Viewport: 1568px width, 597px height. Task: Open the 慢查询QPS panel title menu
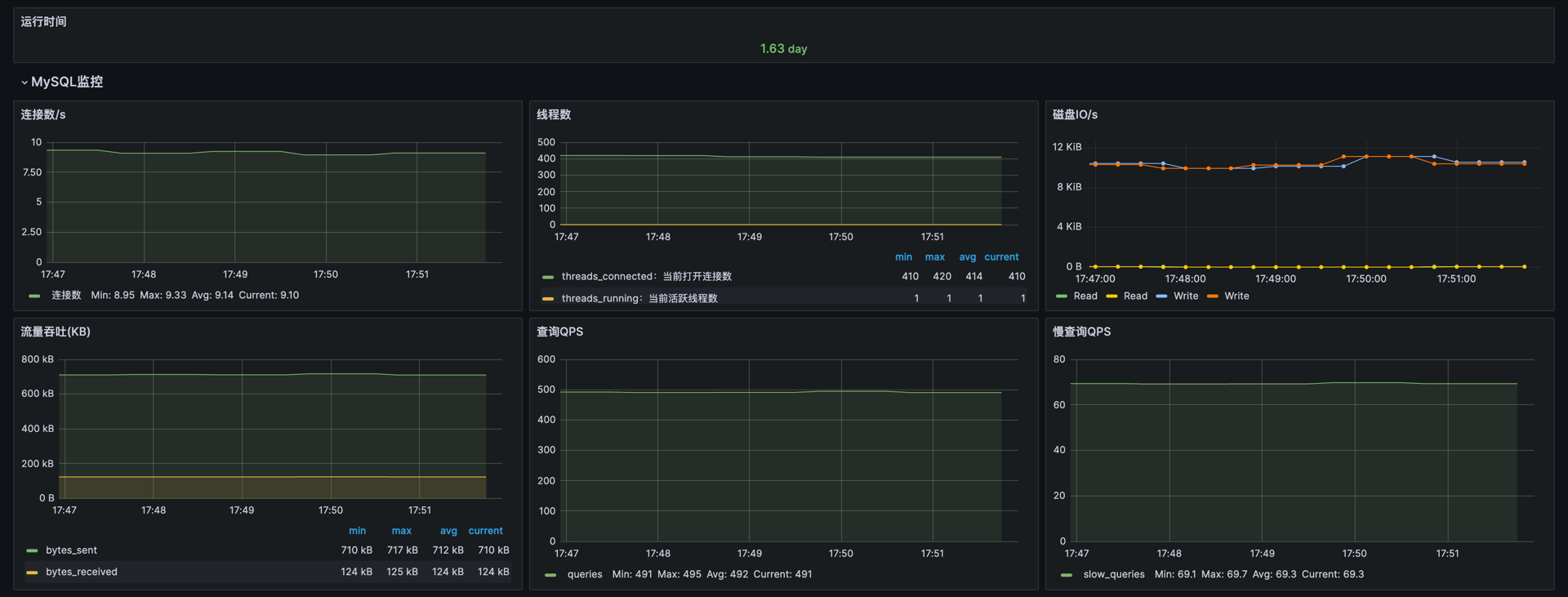(1081, 332)
